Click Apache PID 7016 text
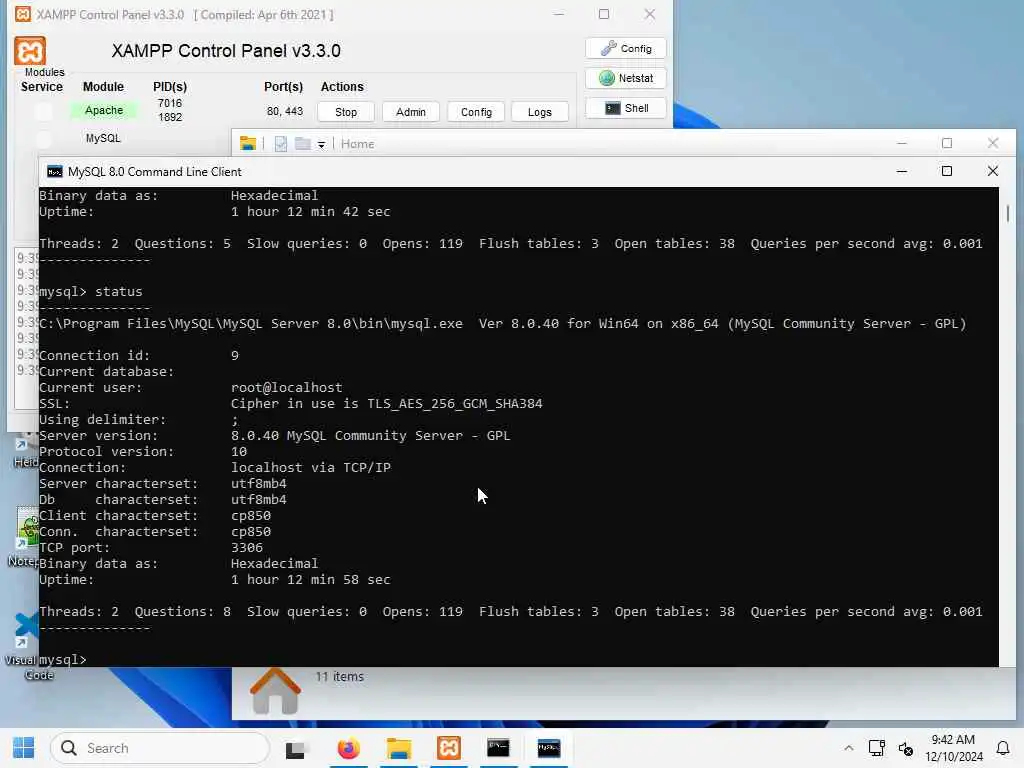Viewport: 1024px width, 768px height. pos(170,103)
